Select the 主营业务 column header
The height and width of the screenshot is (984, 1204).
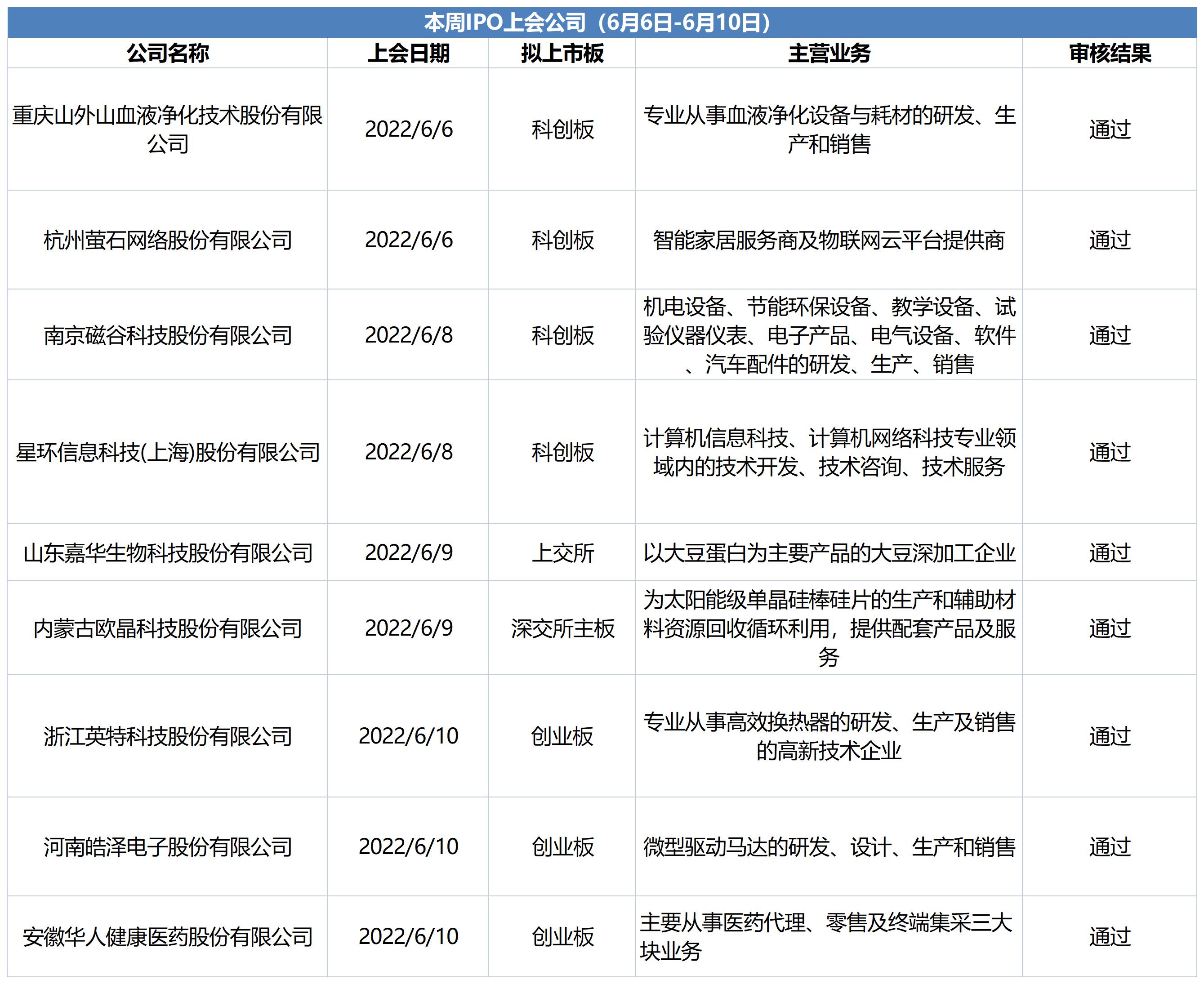829,53
